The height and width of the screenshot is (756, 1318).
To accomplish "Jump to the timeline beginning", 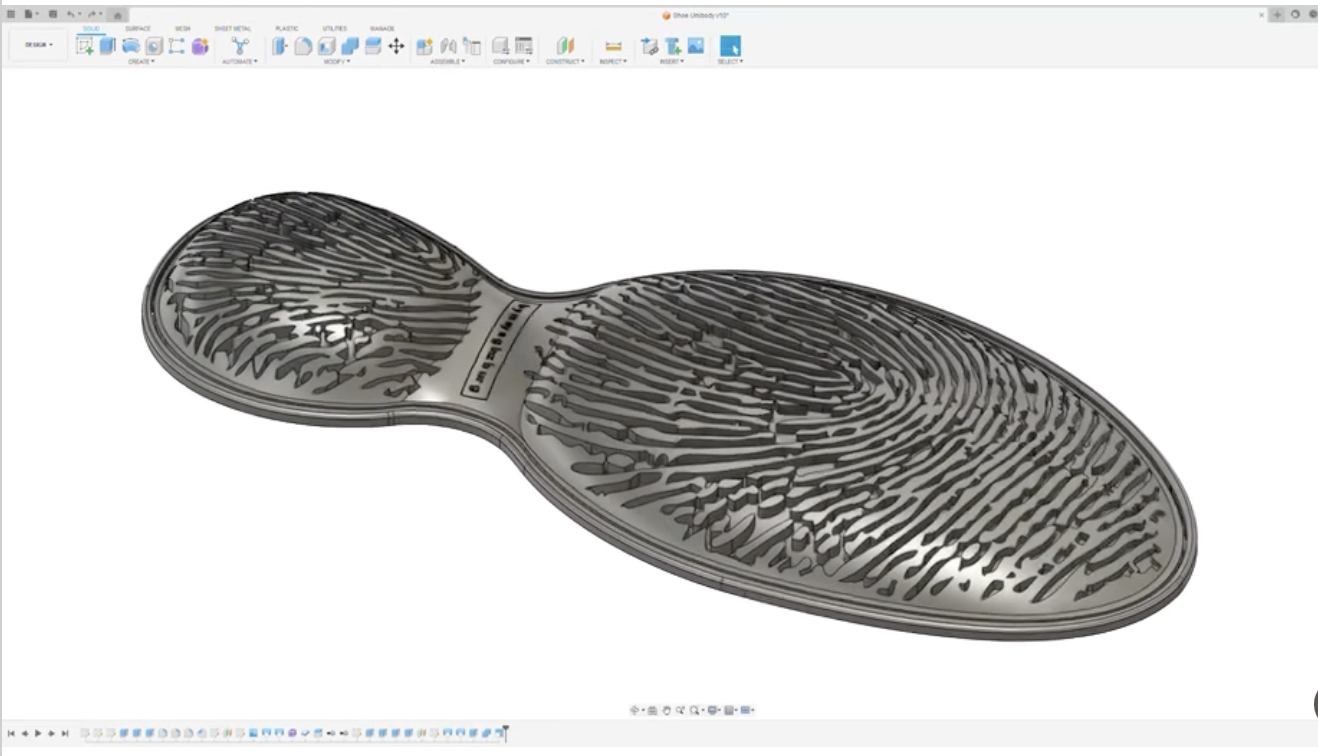I will 11,733.
